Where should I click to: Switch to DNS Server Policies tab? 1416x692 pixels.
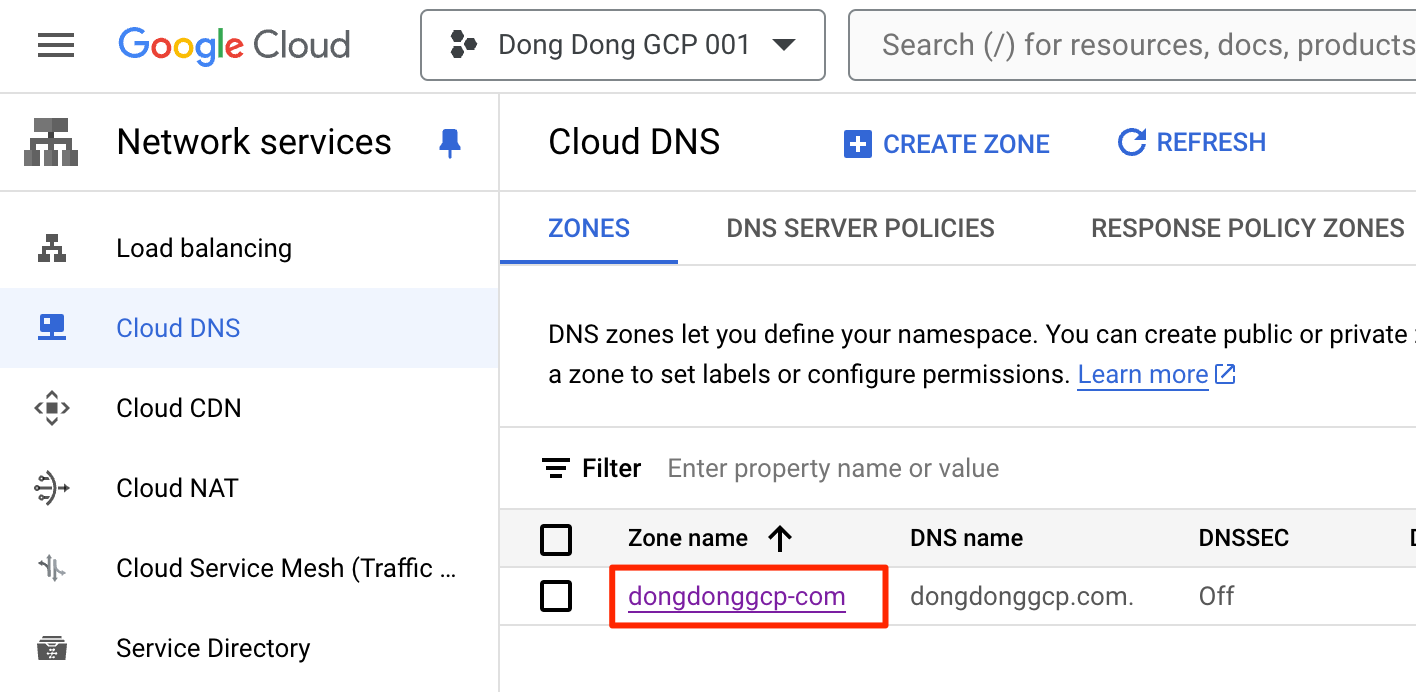click(860, 228)
